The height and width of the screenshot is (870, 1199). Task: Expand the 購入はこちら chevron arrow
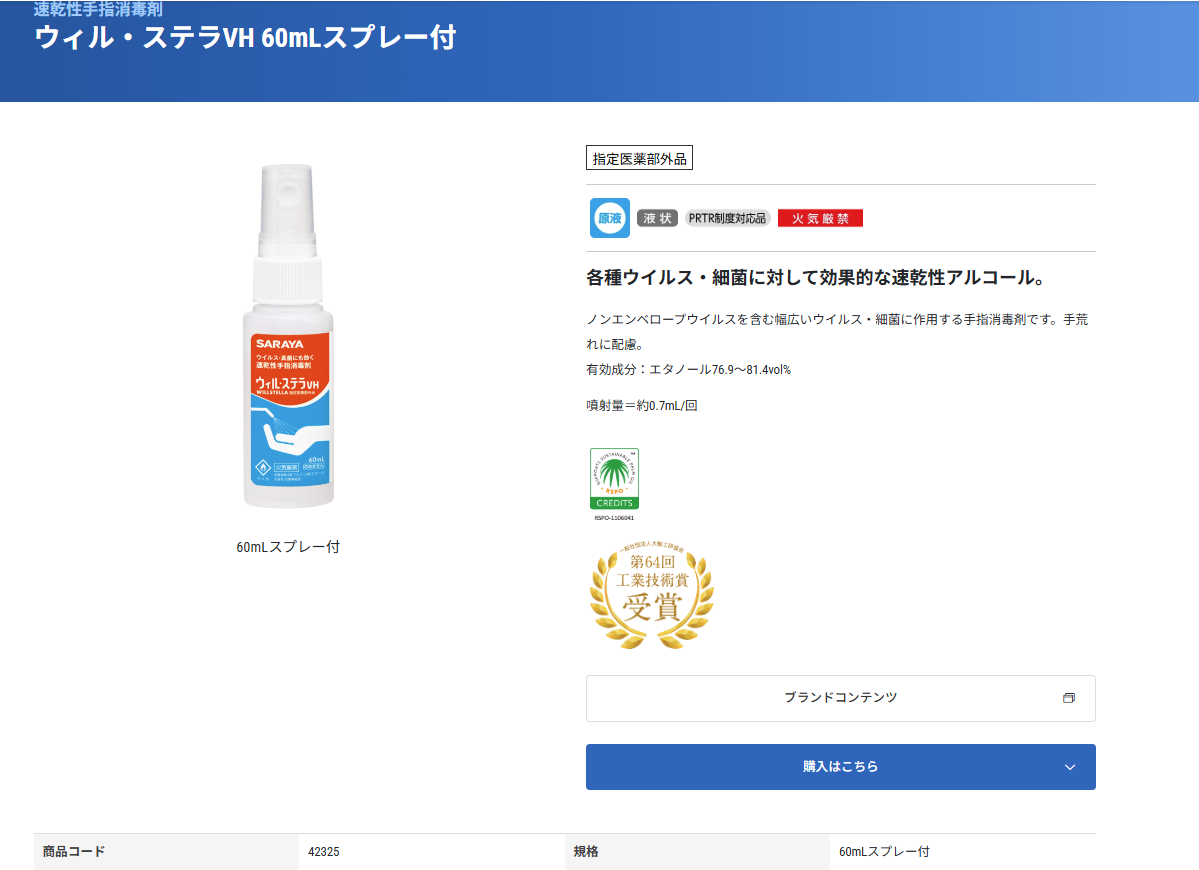[x=1070, y=767]
